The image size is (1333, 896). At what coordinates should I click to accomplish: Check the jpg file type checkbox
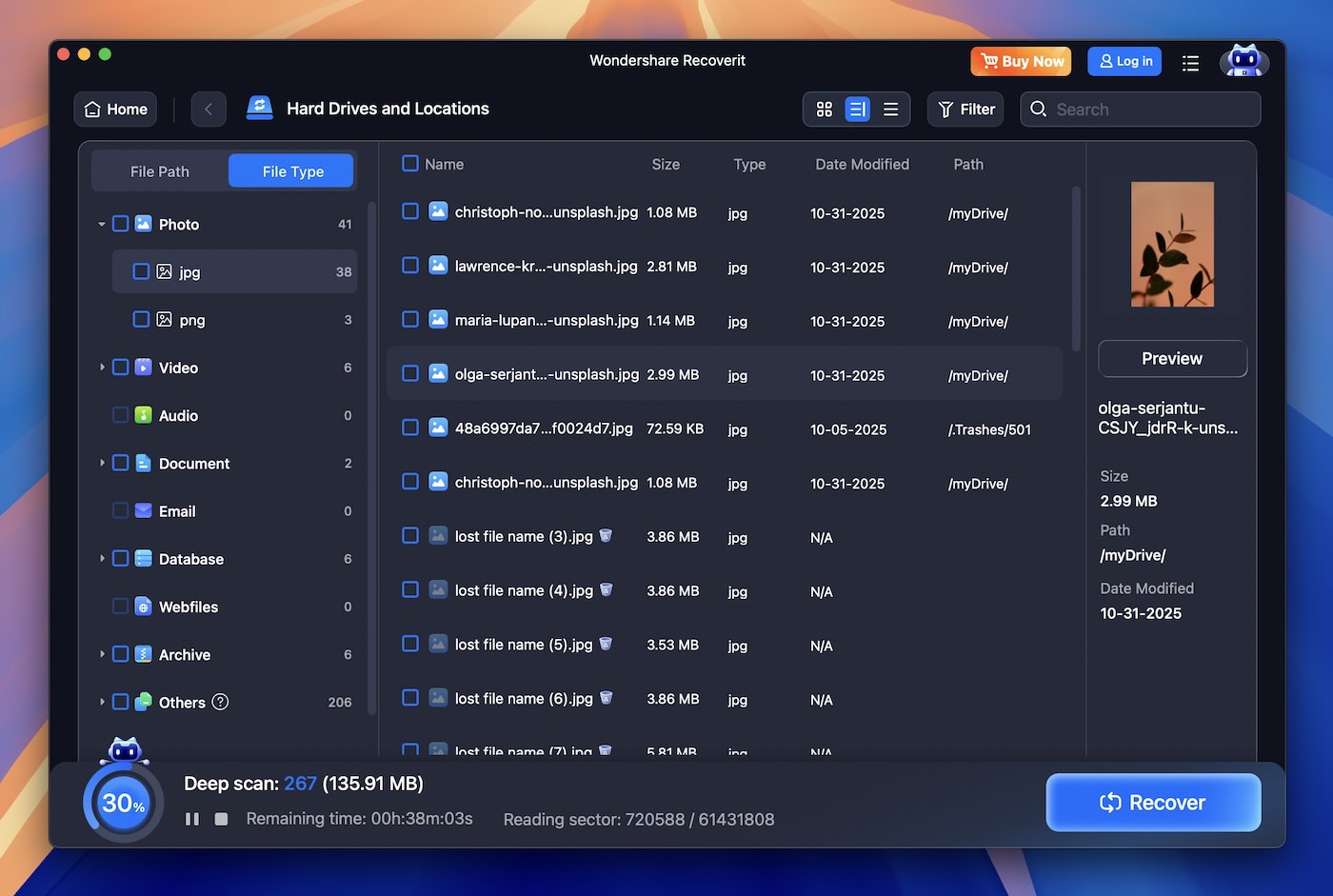pyautogui.click(x=141, y=271)
